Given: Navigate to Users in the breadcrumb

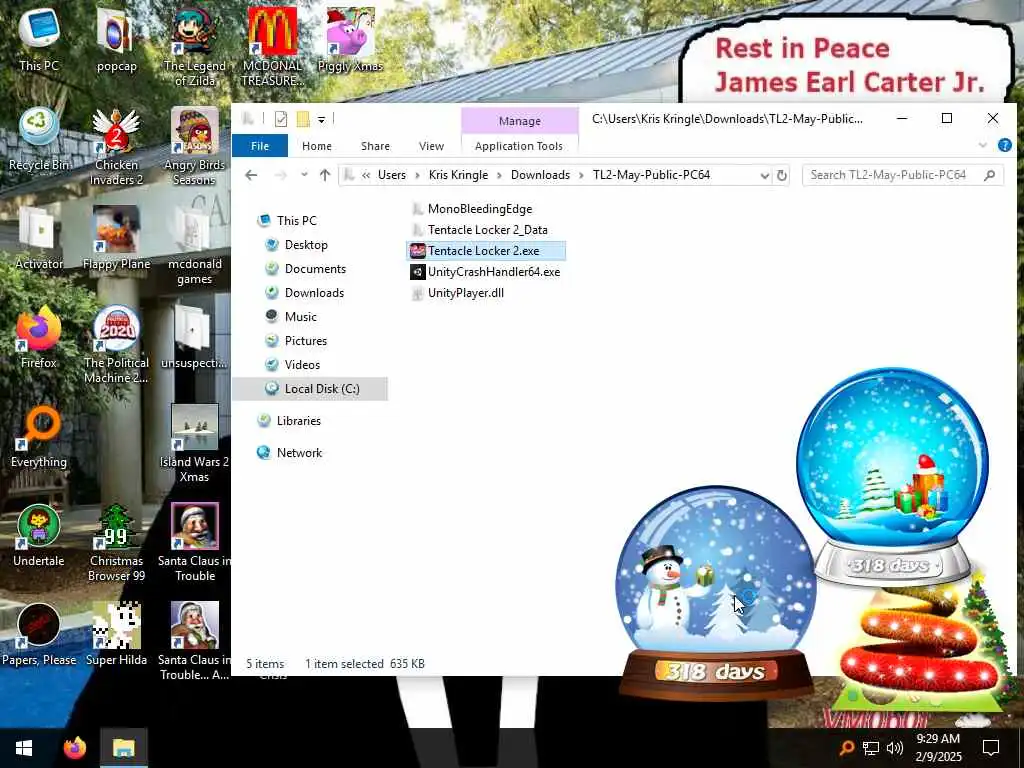Looking at the screenshot, I should click(392, 175).
